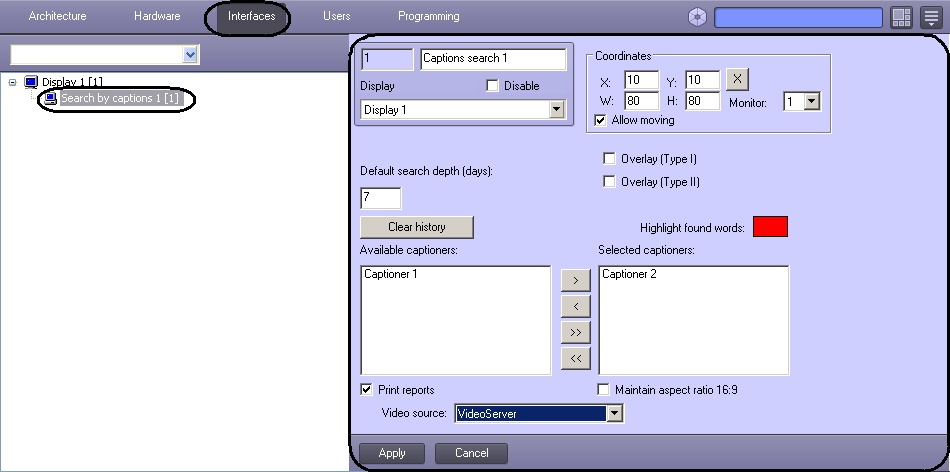Click the header search bar field
This screenshot has height=472, width=950.
(x=799, y=17)
